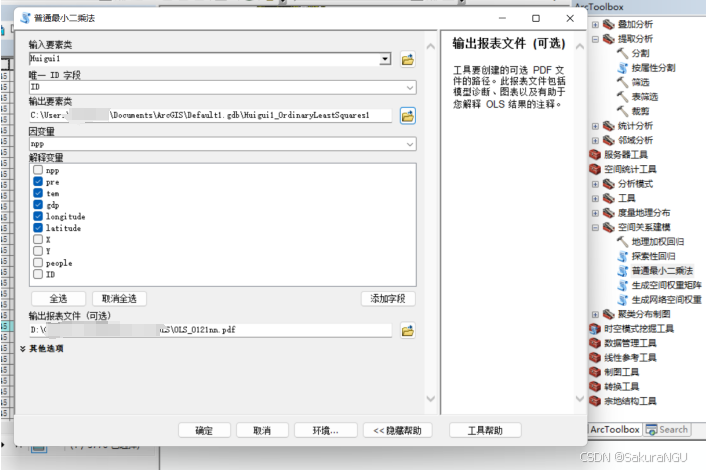
Task: Collapse the 空间关系建模 tree node
Action: (x=595, y=227)
